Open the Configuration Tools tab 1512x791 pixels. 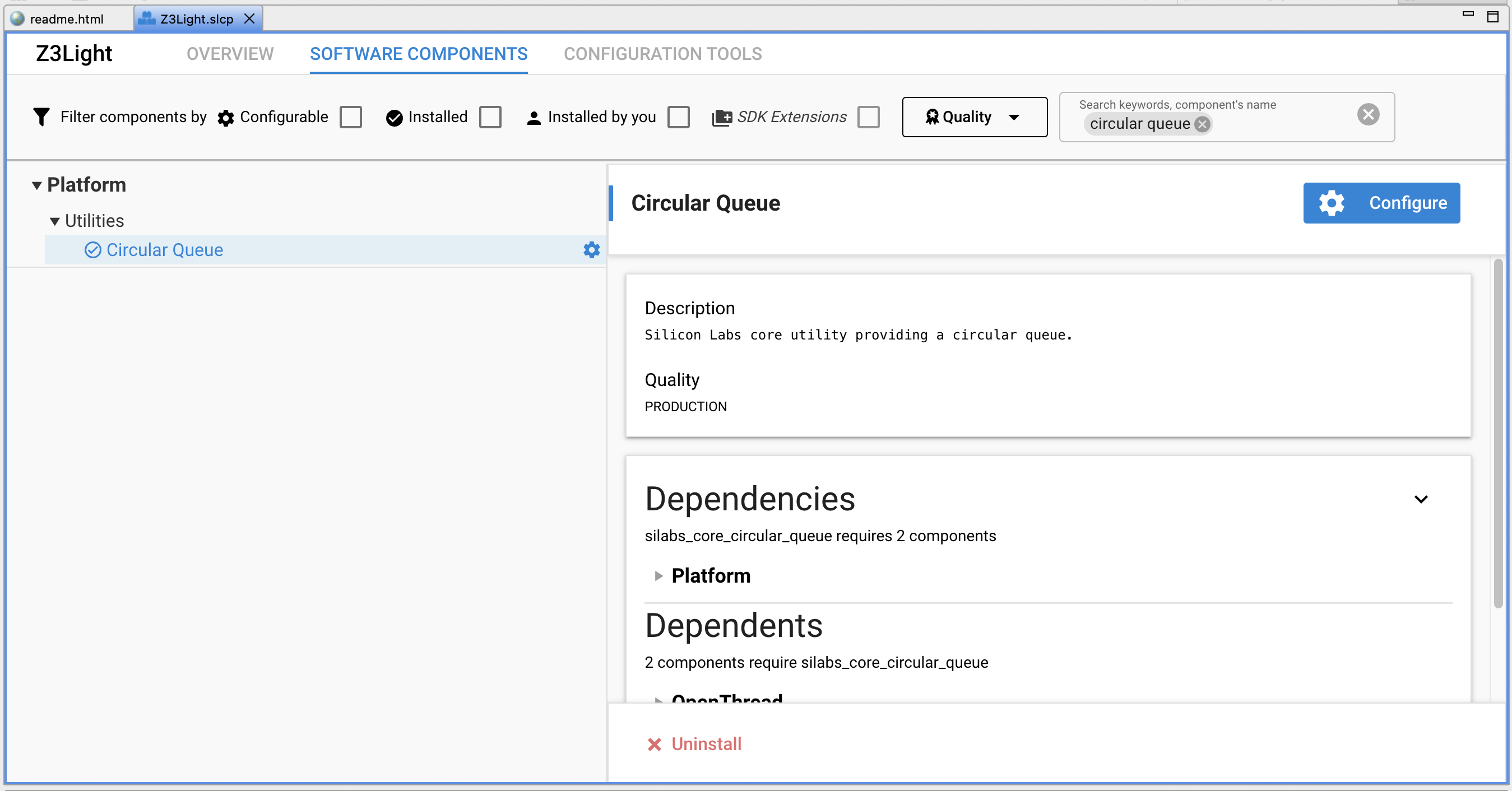pos(662,54)
